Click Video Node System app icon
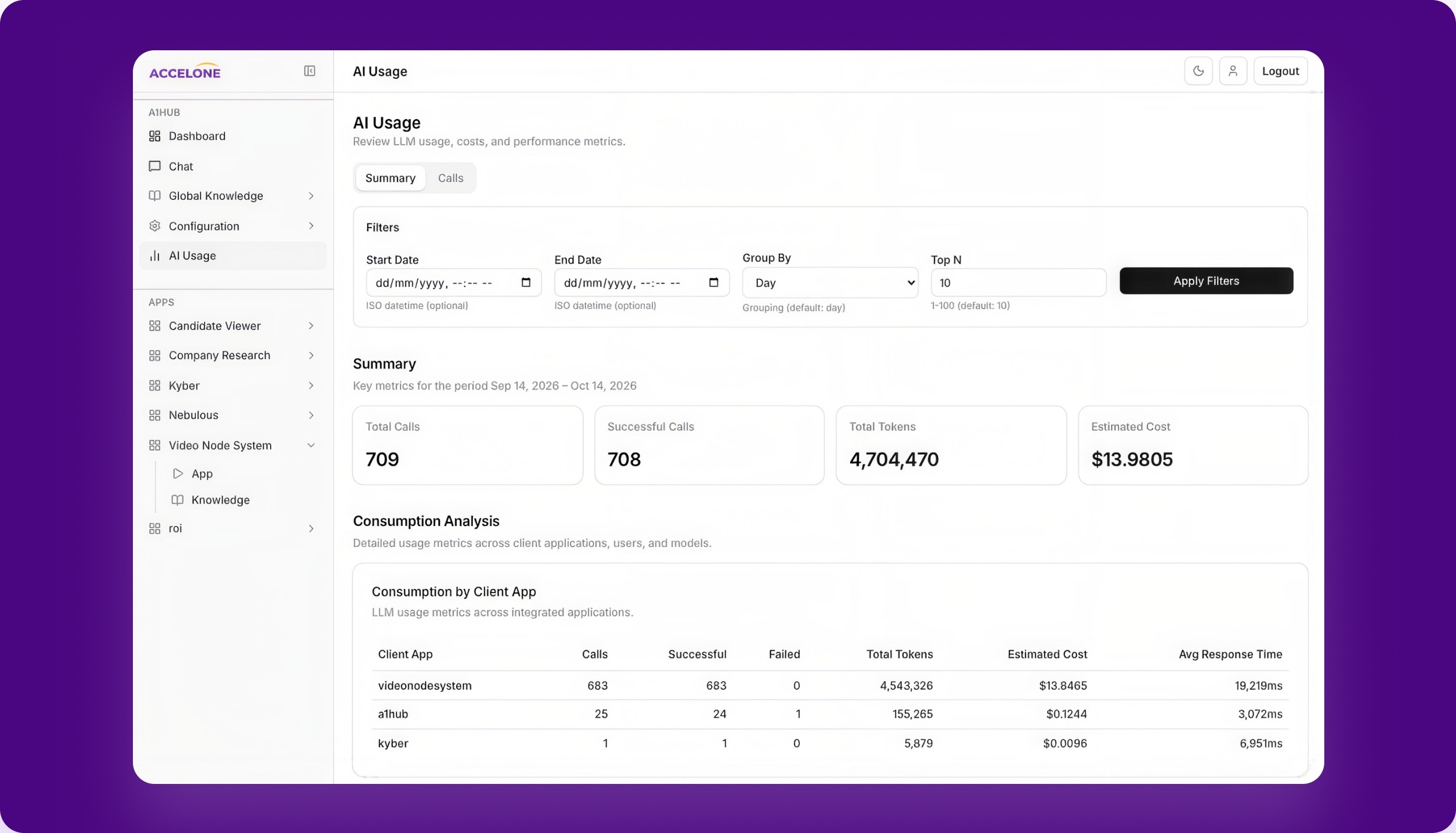Image resolution: width=1456 pixels, height=833 pixels. click(x=154, y=445)
